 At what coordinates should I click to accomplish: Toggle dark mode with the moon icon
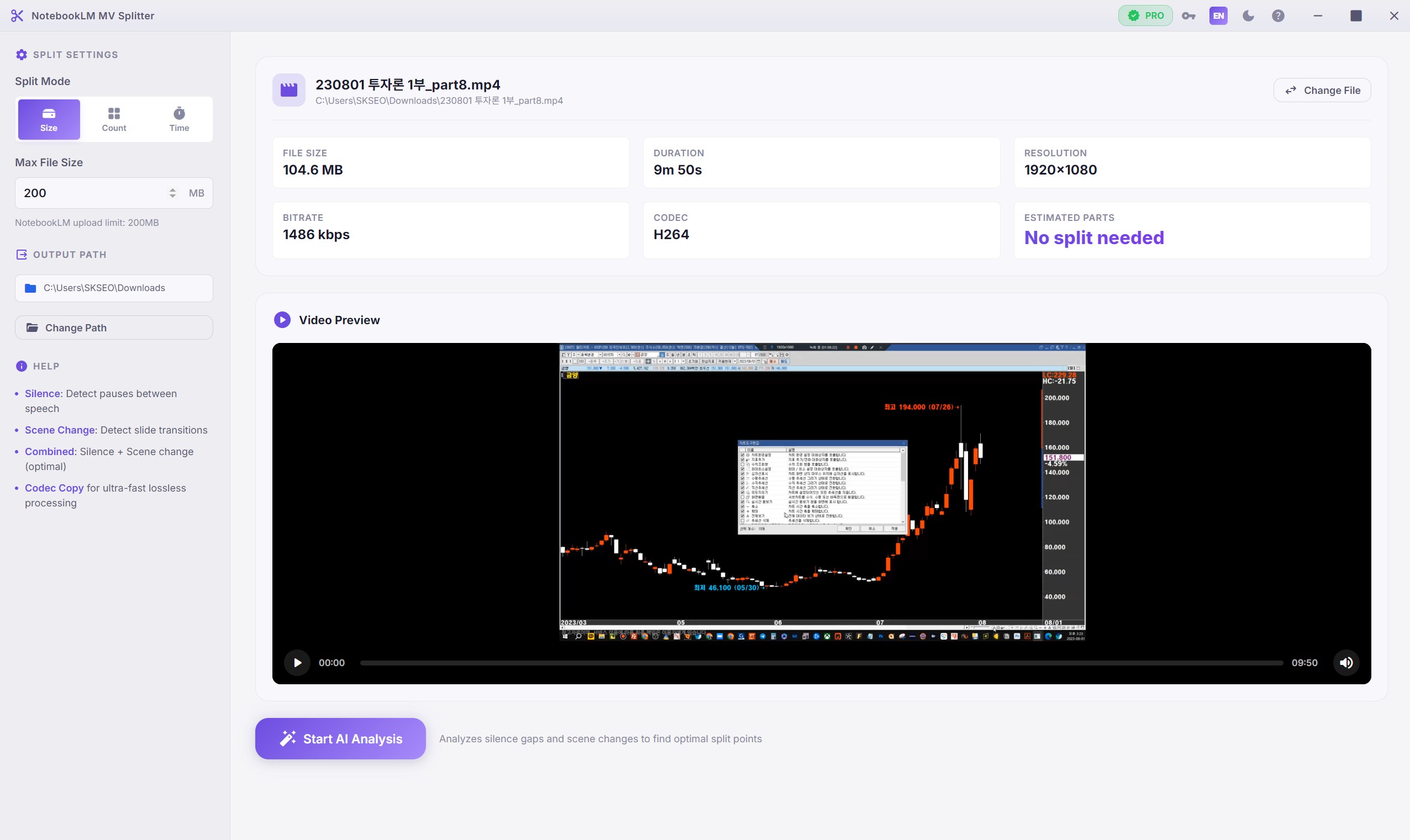click(1248, 15)
